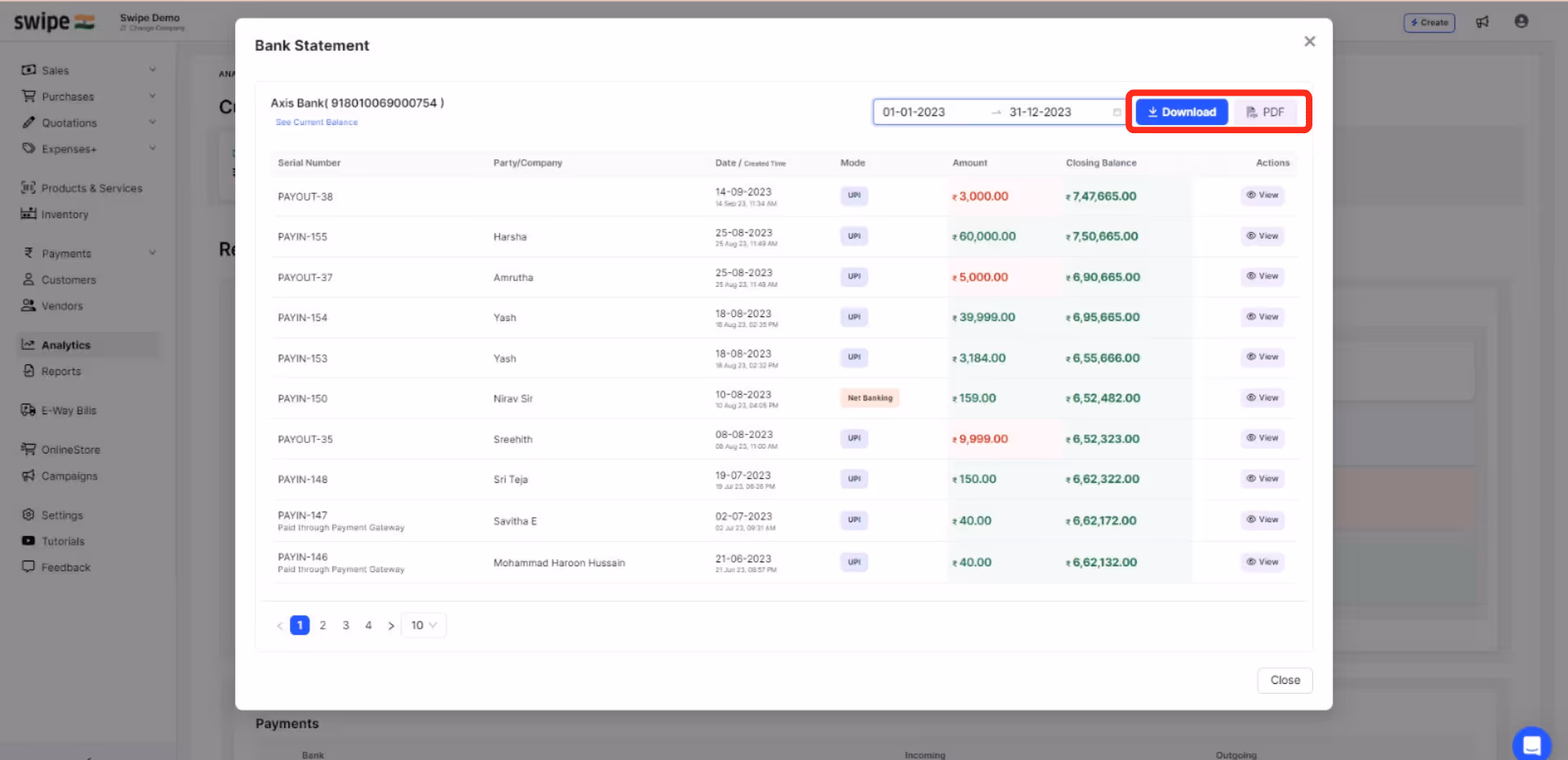Open the date range calendar icon
This screenshot has width=1568, height=760.
tap(1116, 112)
